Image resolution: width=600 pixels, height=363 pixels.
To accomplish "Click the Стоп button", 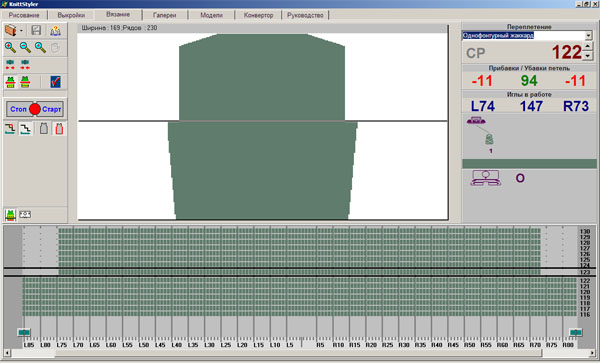I will (x=18, y=109).
